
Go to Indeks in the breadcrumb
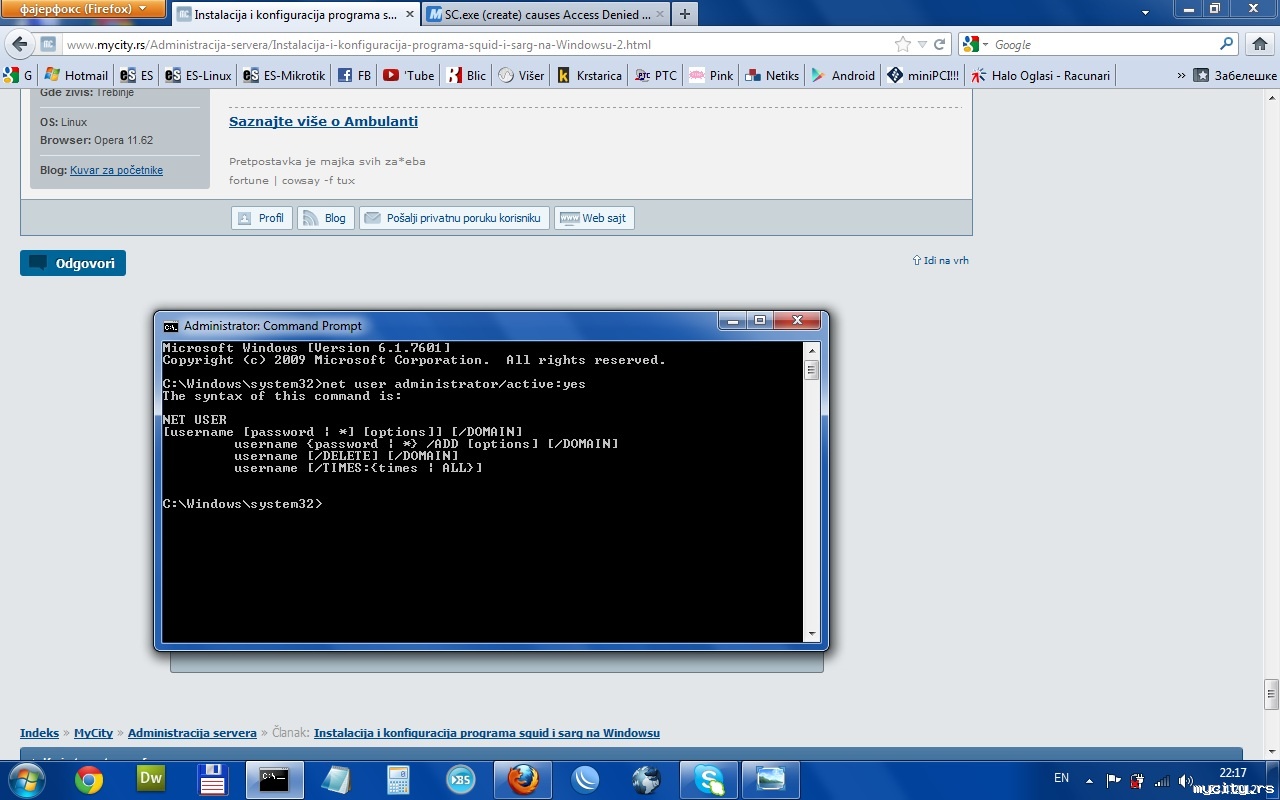[x=39, y=733]
